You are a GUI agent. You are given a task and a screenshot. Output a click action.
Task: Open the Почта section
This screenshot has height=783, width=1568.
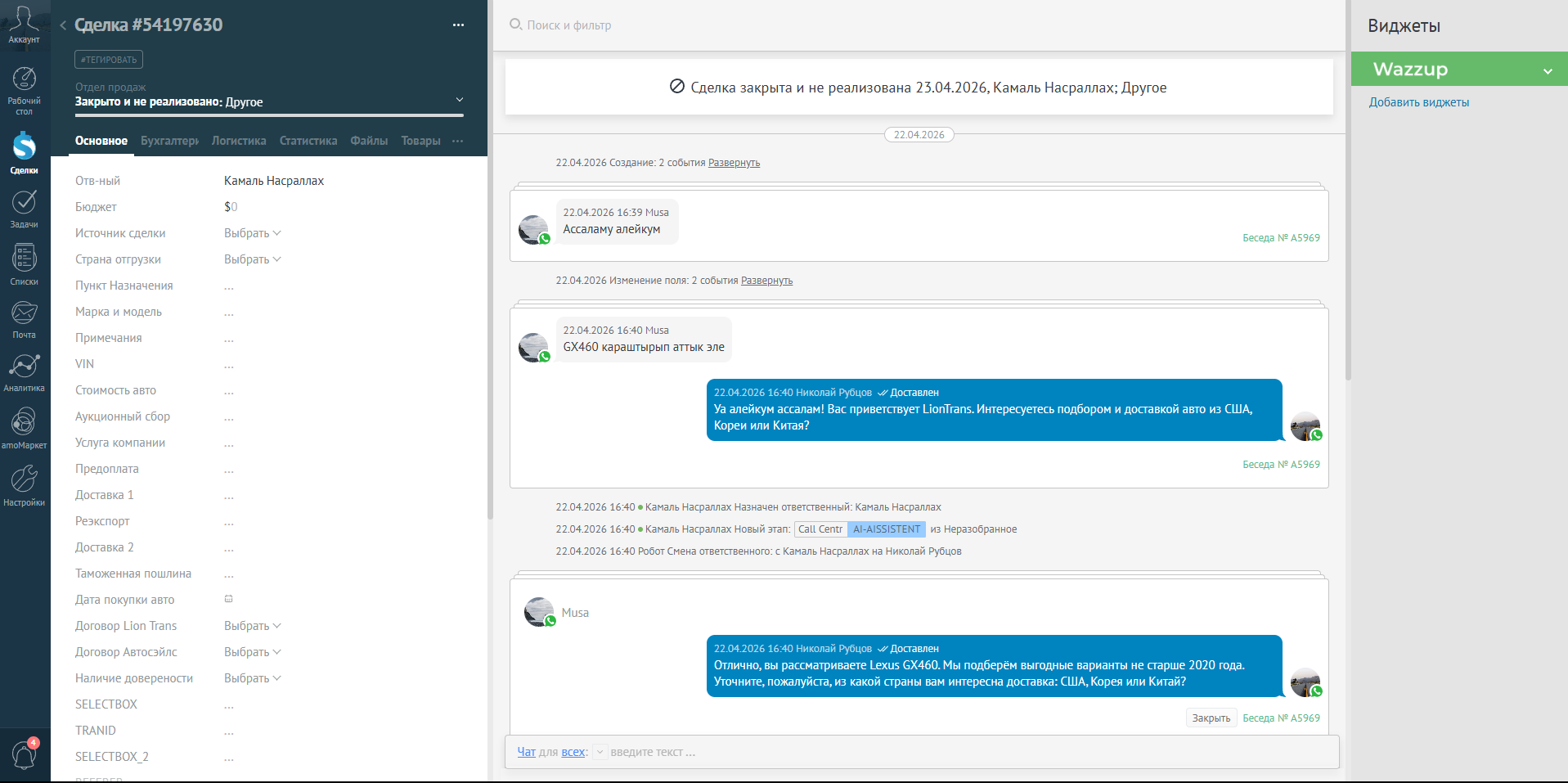[x=24, y=319]
